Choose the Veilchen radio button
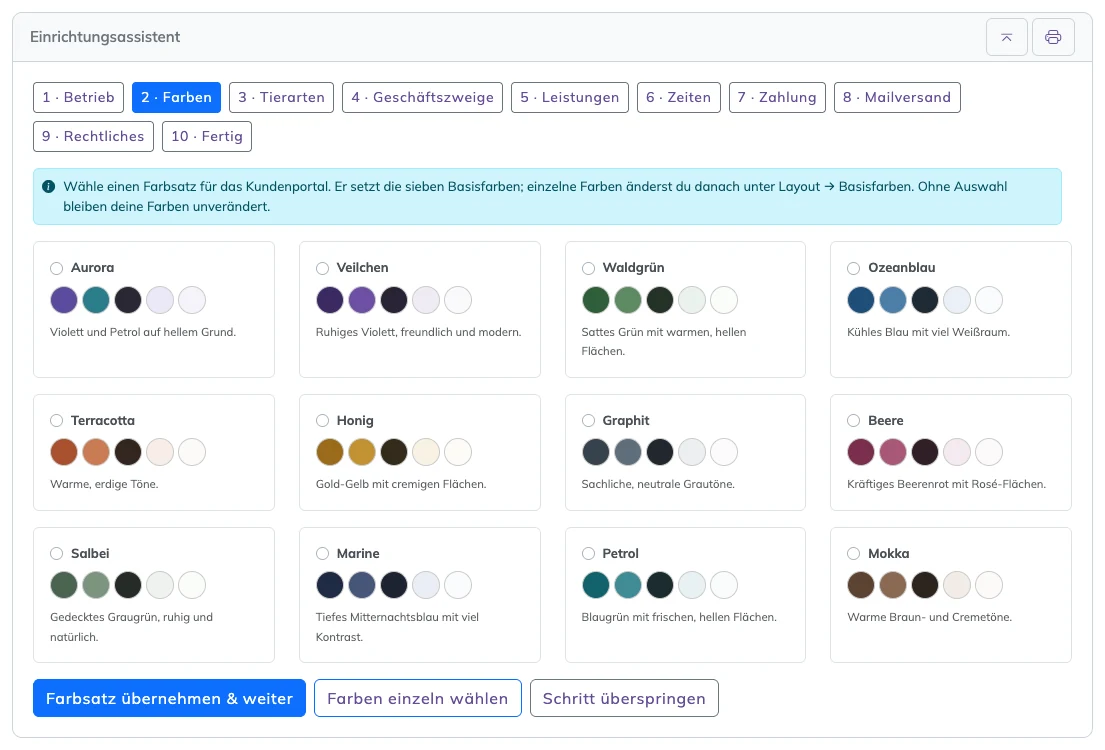 pyautogui.click(x=322, y=268)
